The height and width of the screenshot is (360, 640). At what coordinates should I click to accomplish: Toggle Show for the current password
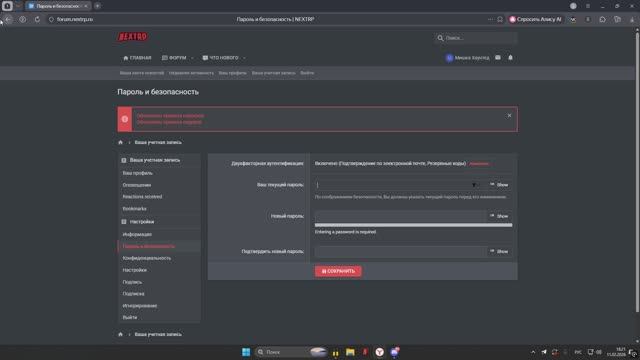[x=499, y=185]
